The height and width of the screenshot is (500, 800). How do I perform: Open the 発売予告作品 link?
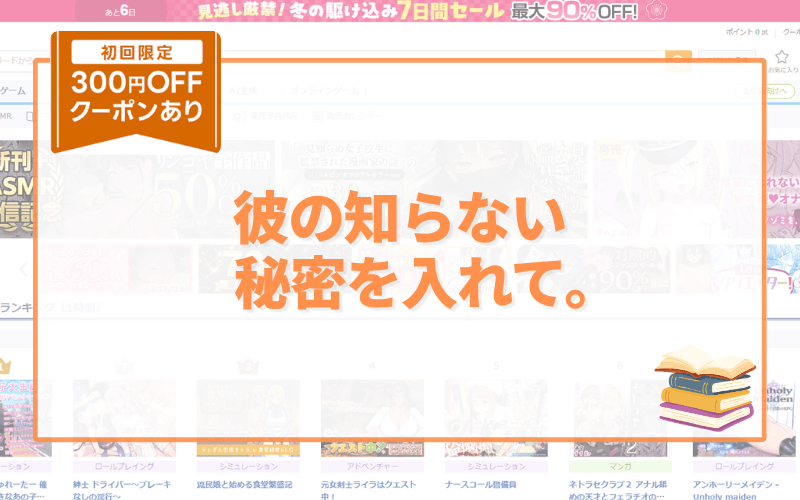pyautogui.click(x=266, y=116)
